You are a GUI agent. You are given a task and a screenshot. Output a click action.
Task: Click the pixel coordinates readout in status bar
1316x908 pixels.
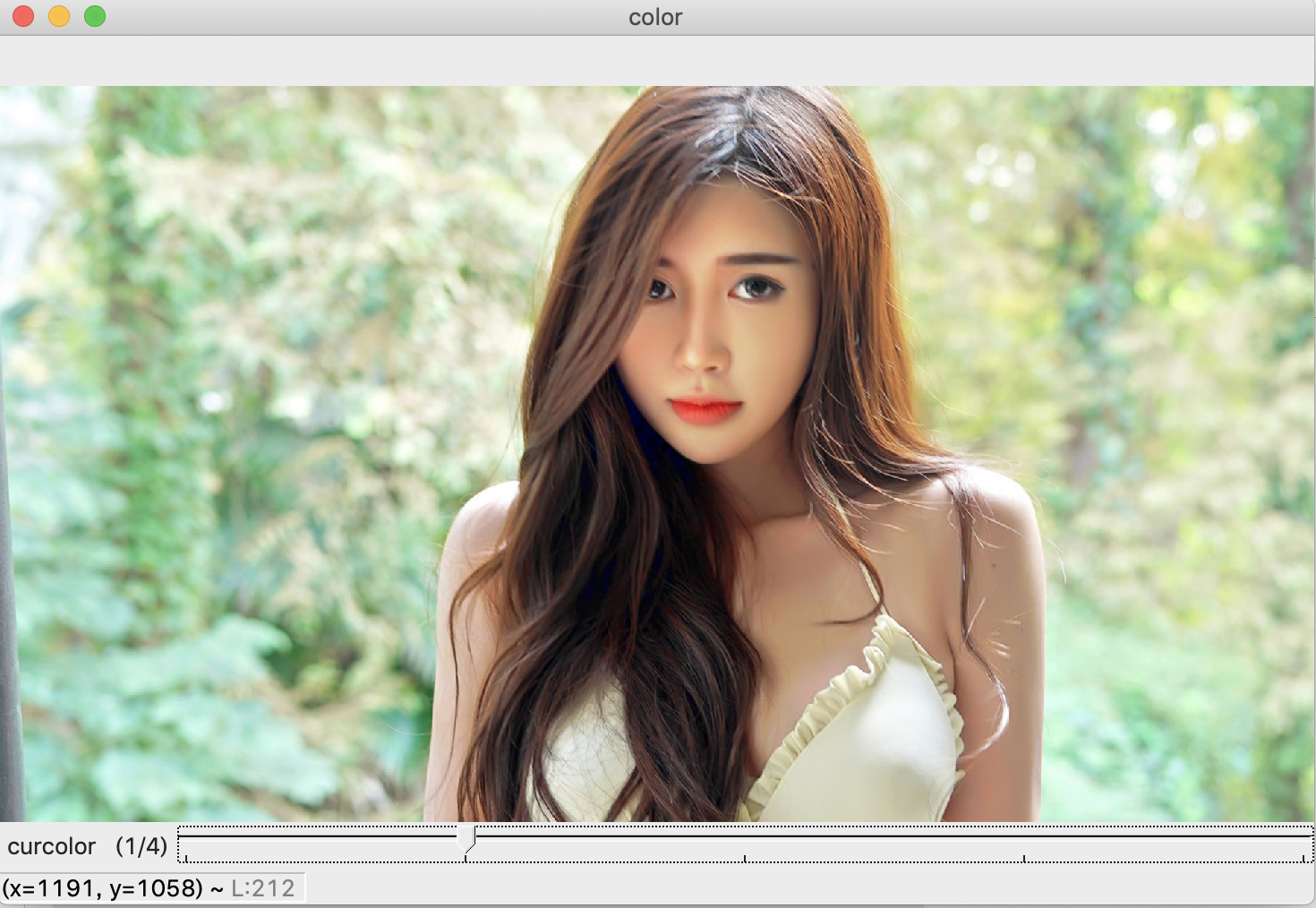point(113,888)
